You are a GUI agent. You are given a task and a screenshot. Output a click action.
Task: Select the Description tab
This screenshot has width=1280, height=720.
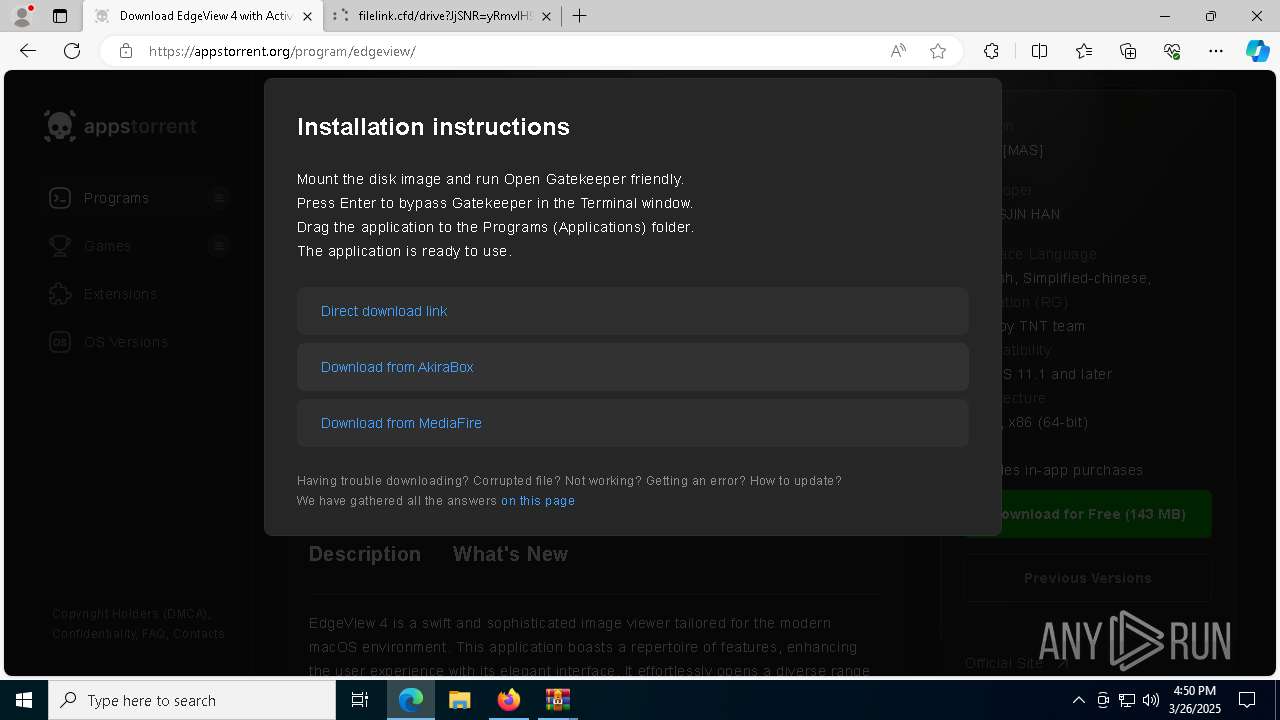tap(364, 554)
